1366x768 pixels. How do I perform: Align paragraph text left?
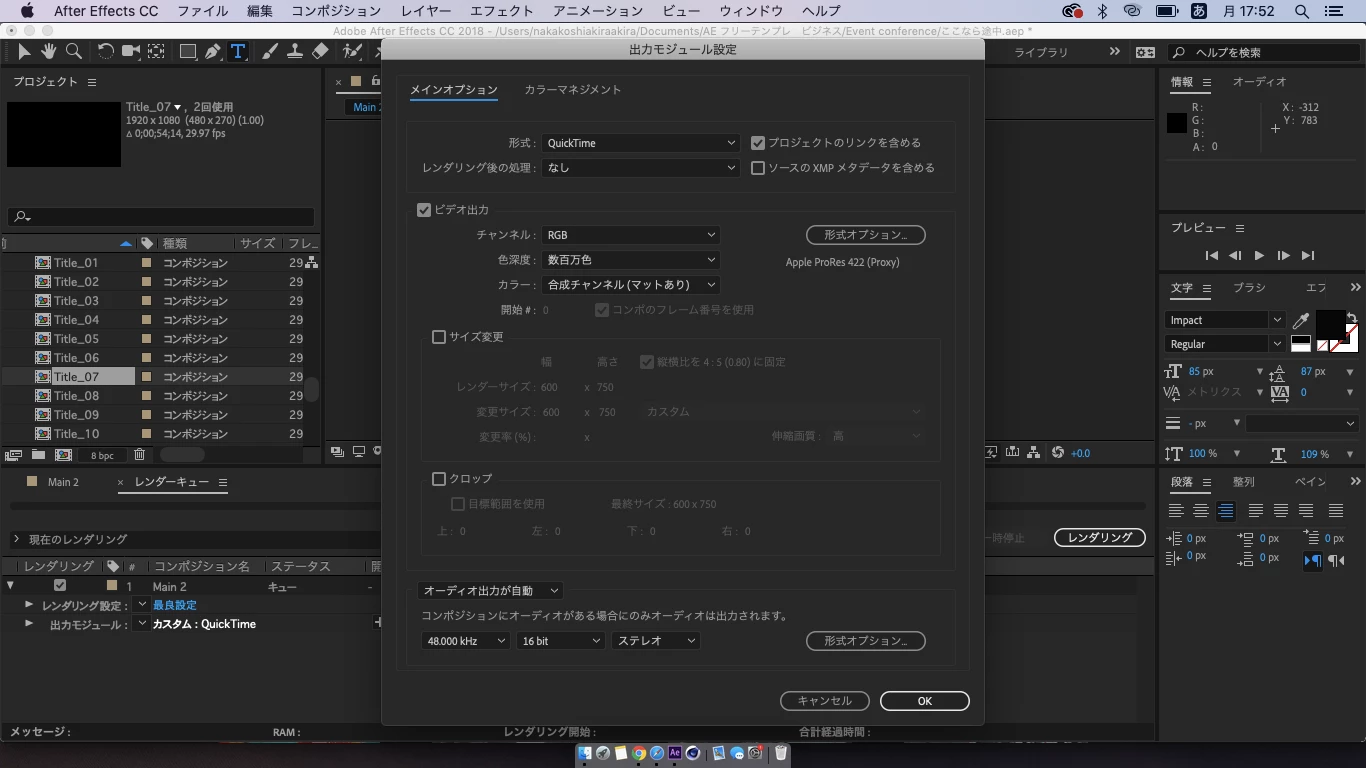point(1176,511)
